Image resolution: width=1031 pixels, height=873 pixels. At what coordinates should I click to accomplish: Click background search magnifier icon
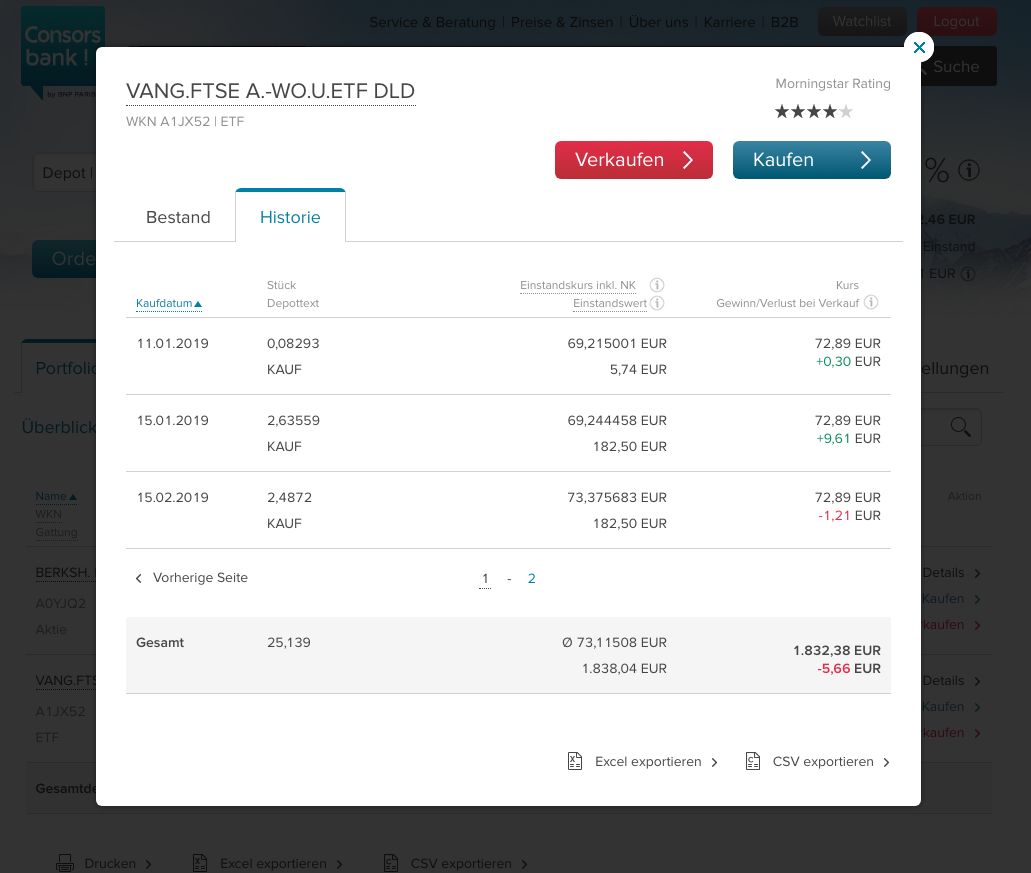pyautogui.click(x=960, y=427)
